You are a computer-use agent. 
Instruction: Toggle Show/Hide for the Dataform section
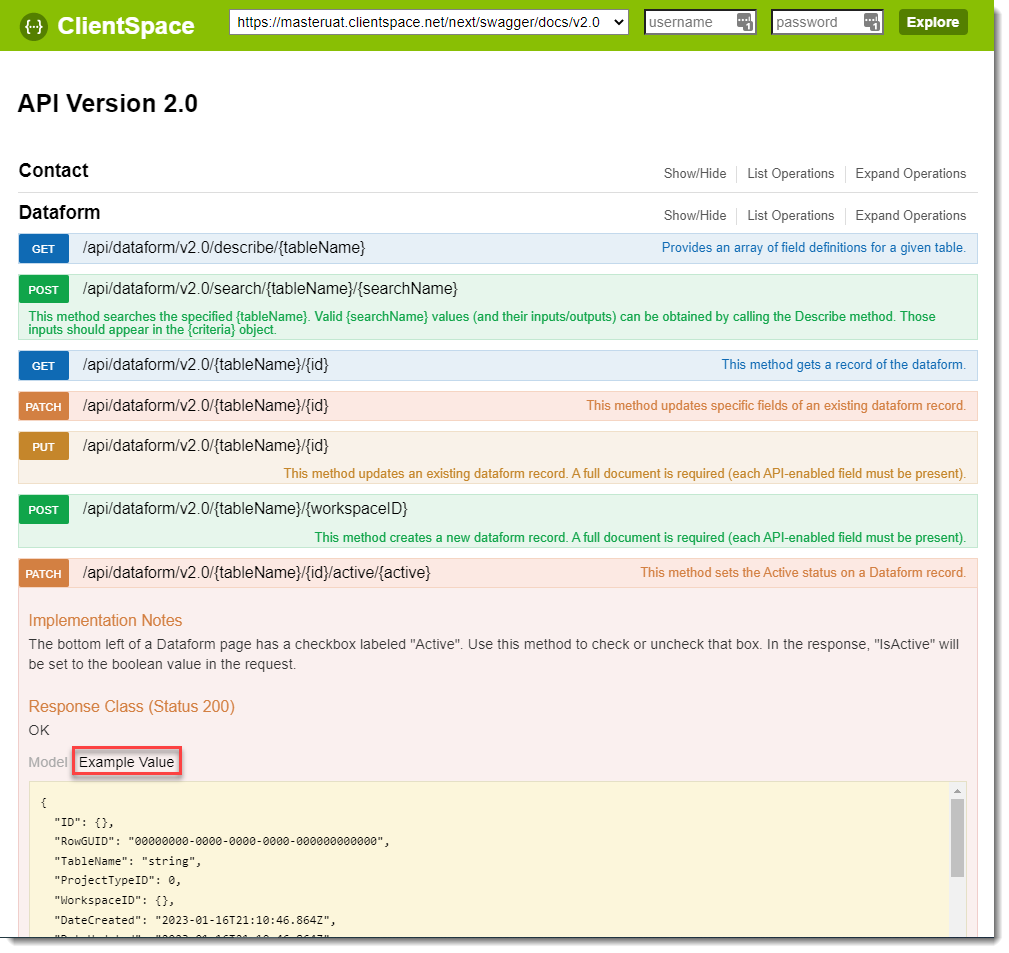[x=695, y=216]
